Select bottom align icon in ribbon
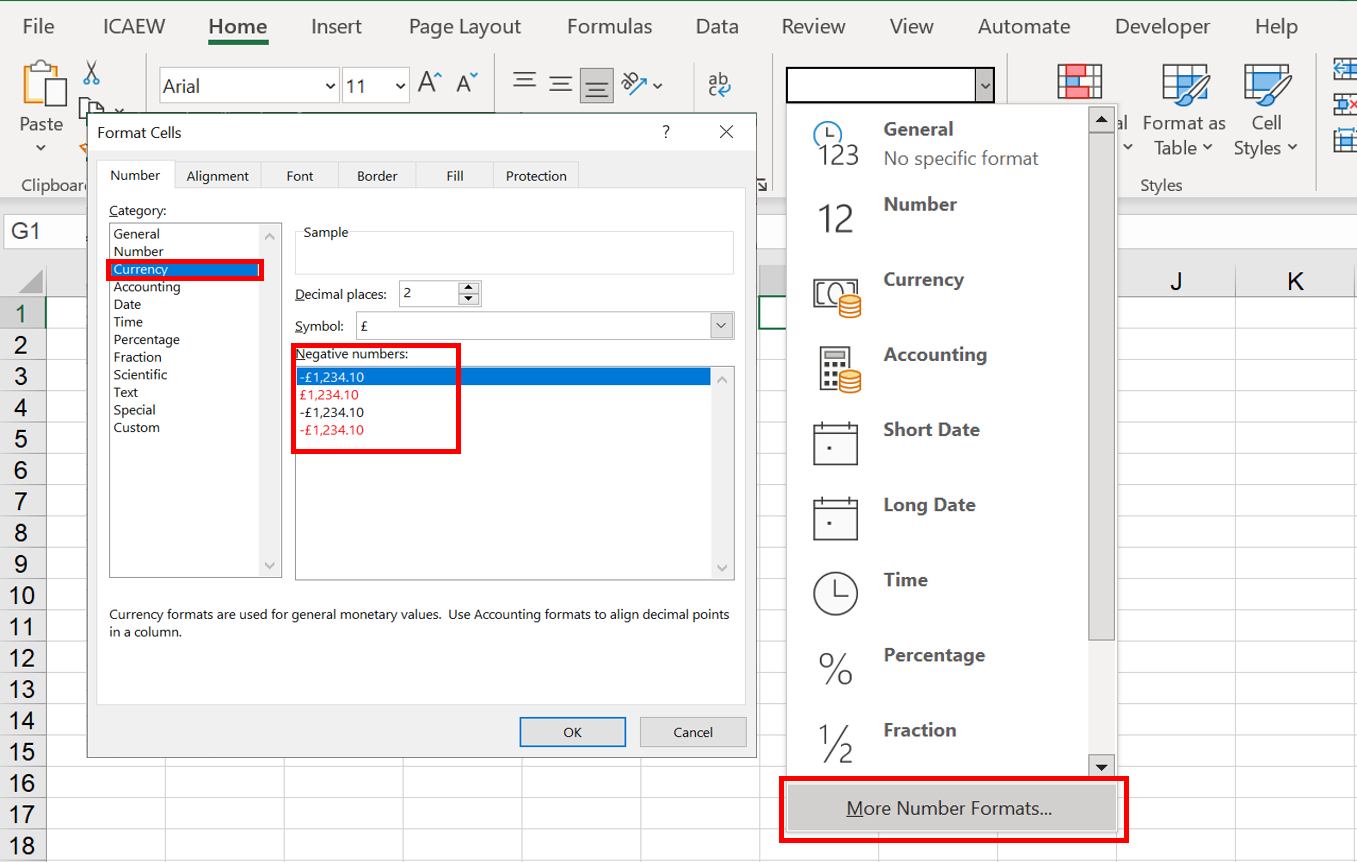The width and height of the screenshot is (1357, 862). (596, 86)
